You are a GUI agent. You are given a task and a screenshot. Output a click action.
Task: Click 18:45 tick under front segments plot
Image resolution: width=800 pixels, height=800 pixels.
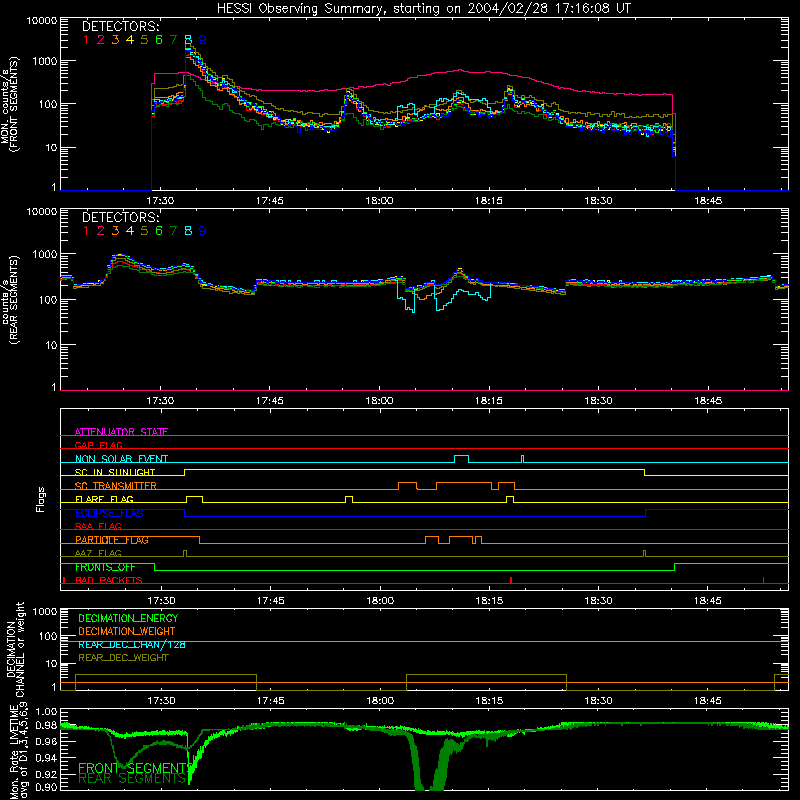pos(708,201)
